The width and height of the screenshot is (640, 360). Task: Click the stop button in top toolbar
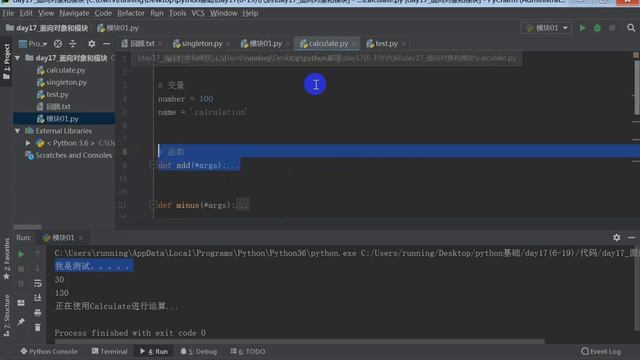612,28
